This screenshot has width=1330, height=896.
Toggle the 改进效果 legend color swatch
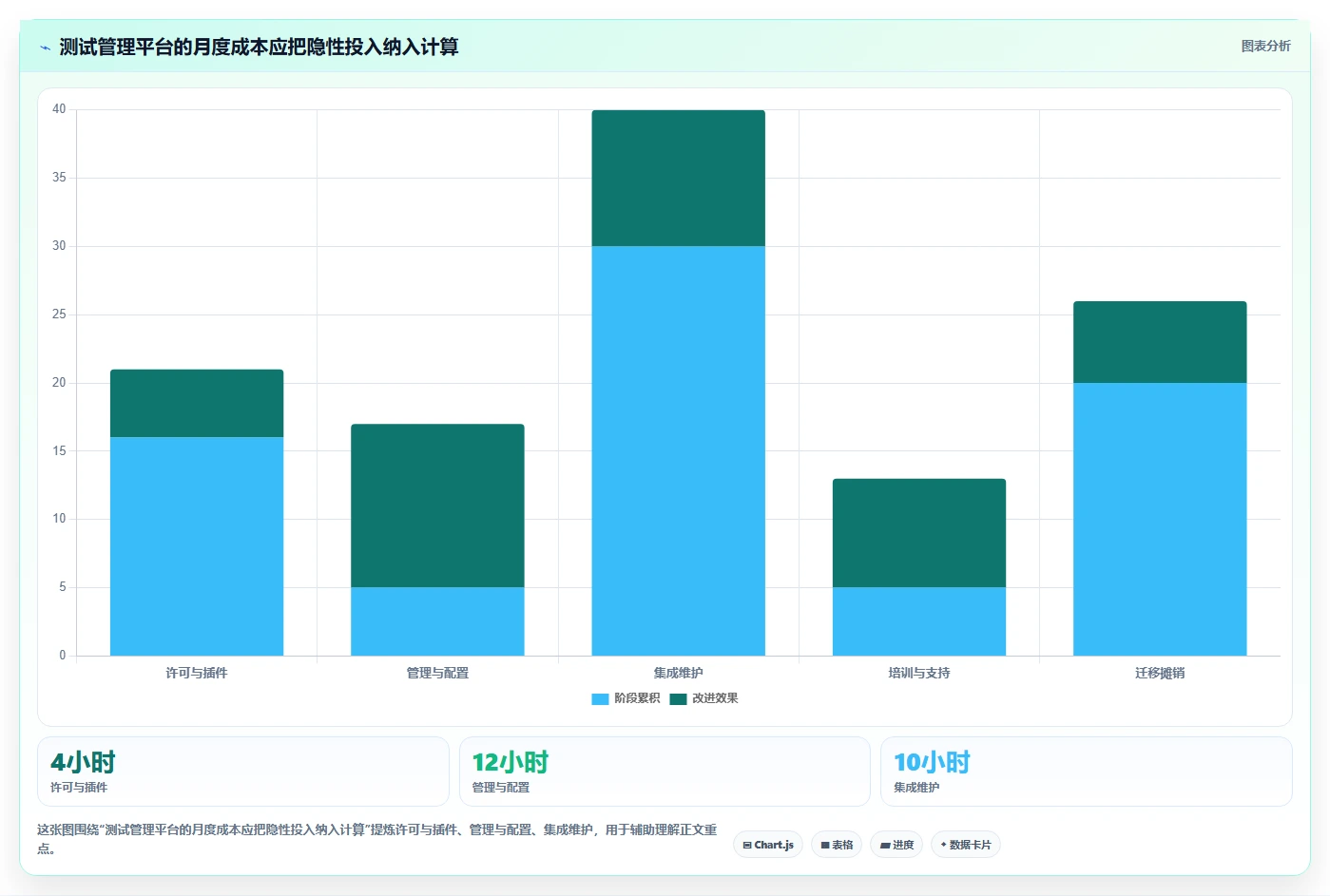click(678, 699)
